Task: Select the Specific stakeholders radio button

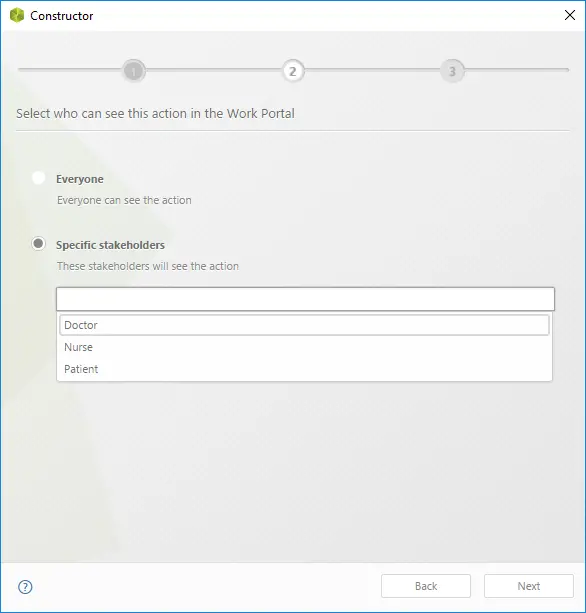Action: point(38,244)
